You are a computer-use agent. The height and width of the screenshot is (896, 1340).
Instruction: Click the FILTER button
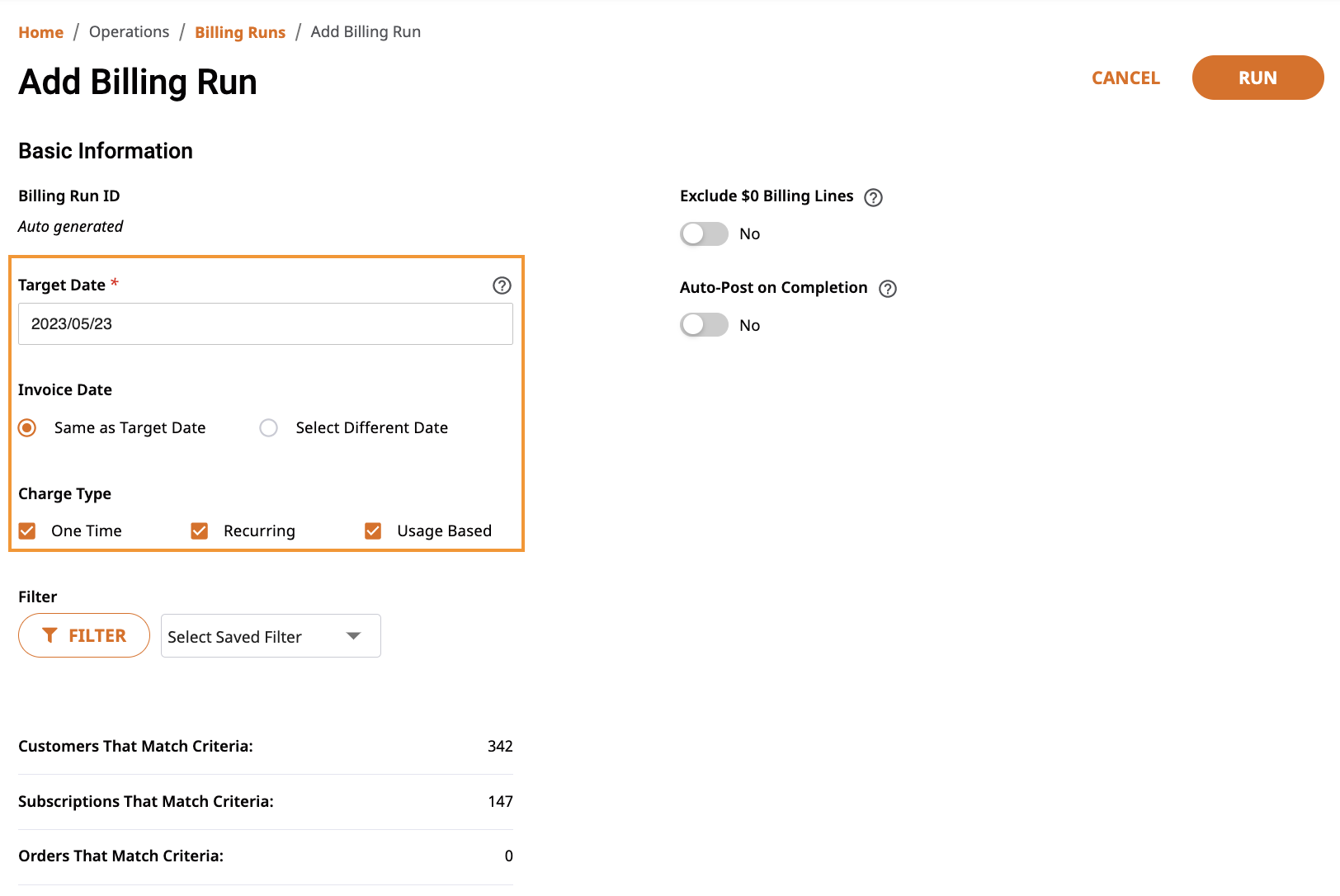pyautogui.click(x=84, y=635)
